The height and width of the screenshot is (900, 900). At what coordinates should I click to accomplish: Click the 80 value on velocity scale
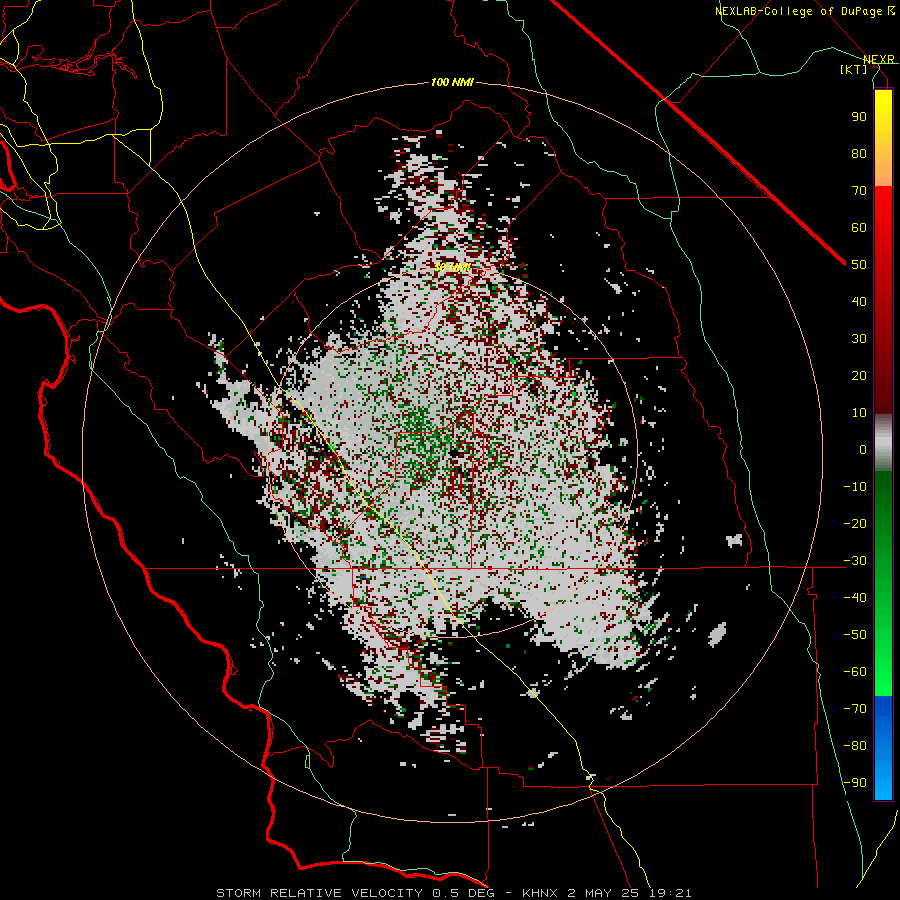859,154
